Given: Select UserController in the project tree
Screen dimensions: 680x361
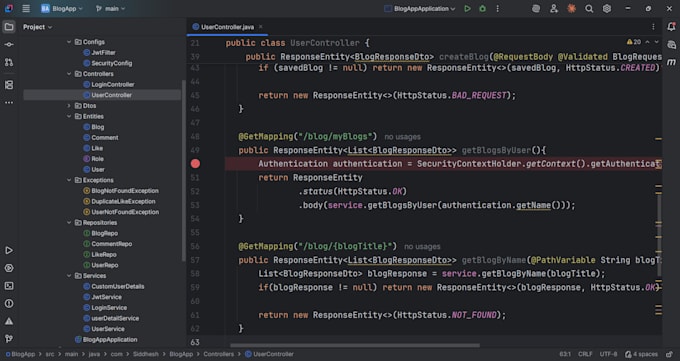Looking at the screenshot, I should 102,95.
